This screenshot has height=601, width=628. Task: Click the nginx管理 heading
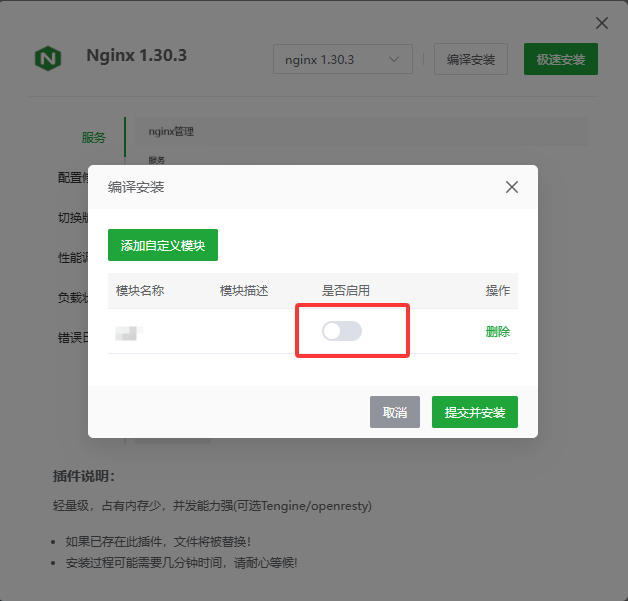click(171, 131)
